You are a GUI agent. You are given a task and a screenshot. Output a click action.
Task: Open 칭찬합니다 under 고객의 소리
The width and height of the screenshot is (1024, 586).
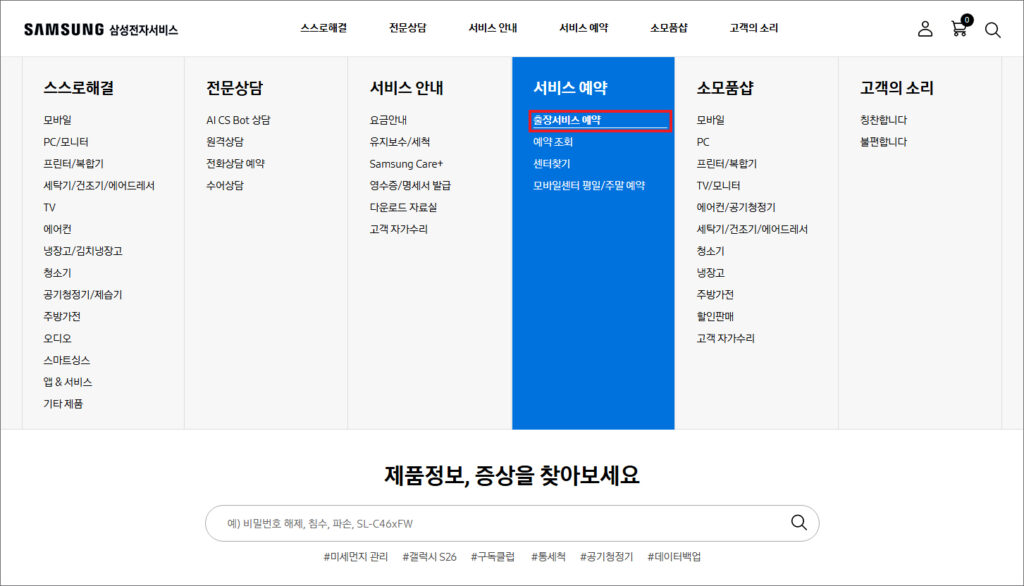pos(883,120)
